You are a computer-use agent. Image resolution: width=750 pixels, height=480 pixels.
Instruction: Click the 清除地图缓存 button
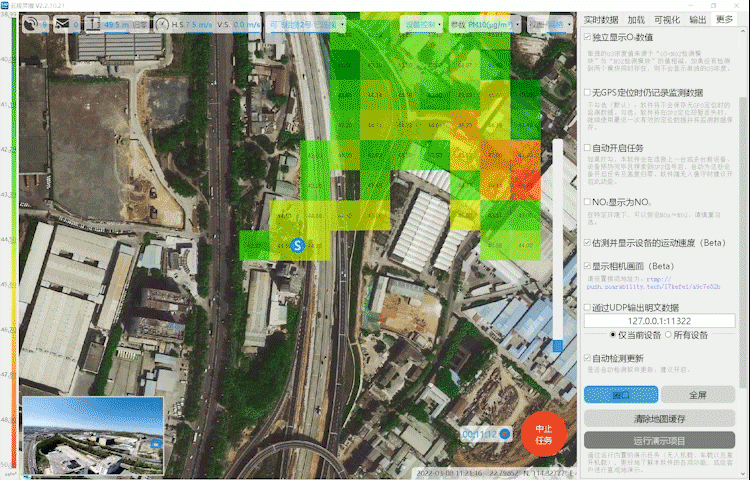click(x=659, y=418)
